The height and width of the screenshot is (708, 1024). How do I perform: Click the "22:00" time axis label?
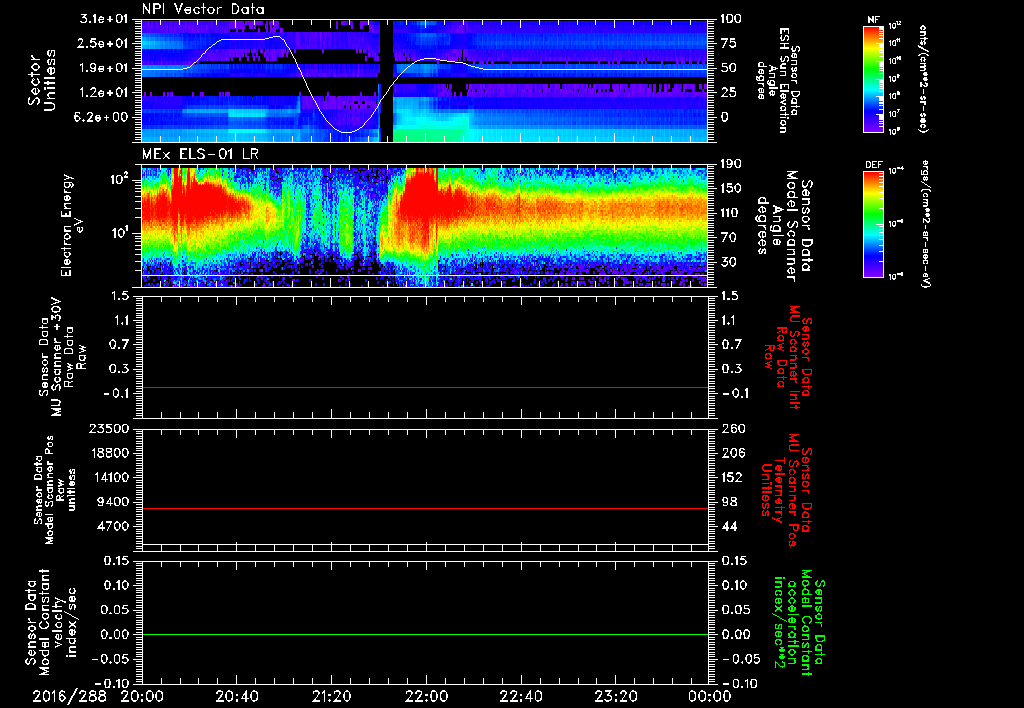pos(426,696)
